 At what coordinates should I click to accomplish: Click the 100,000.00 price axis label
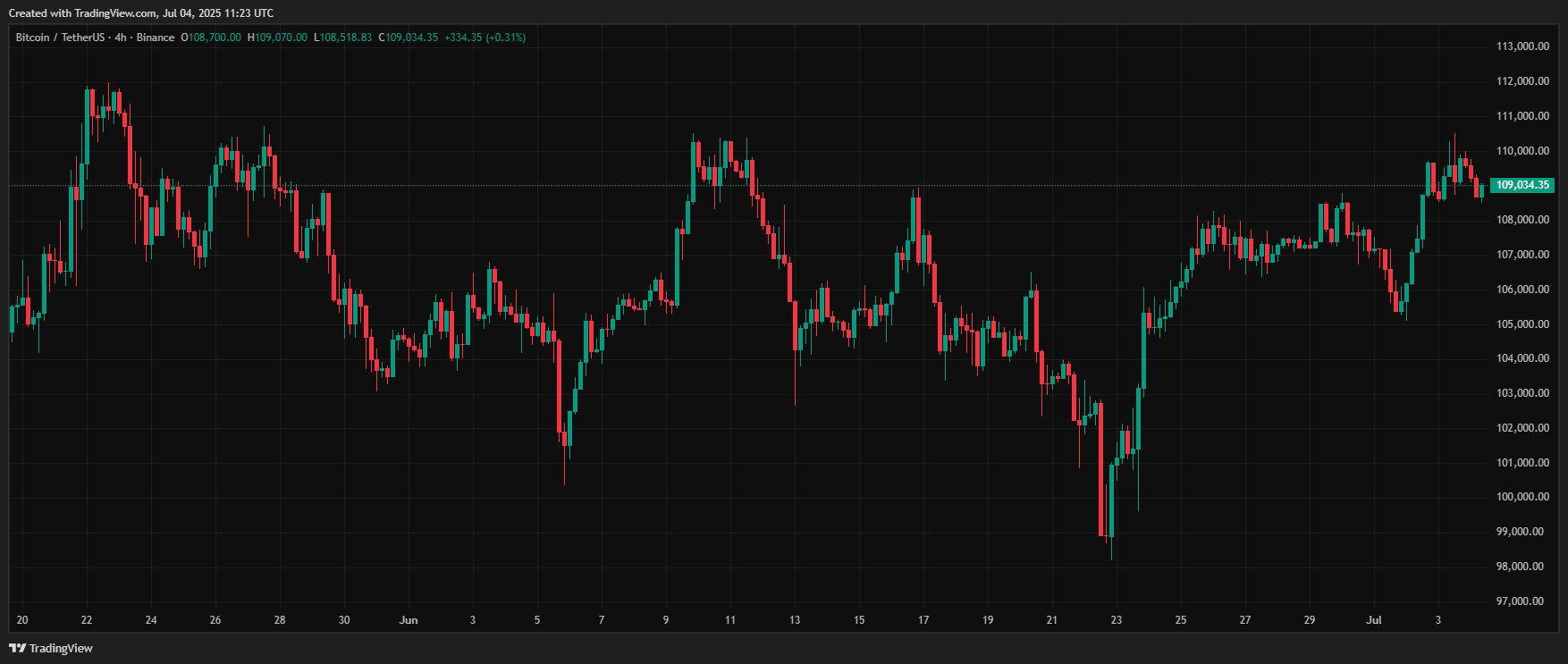(x=1522, y=497)
